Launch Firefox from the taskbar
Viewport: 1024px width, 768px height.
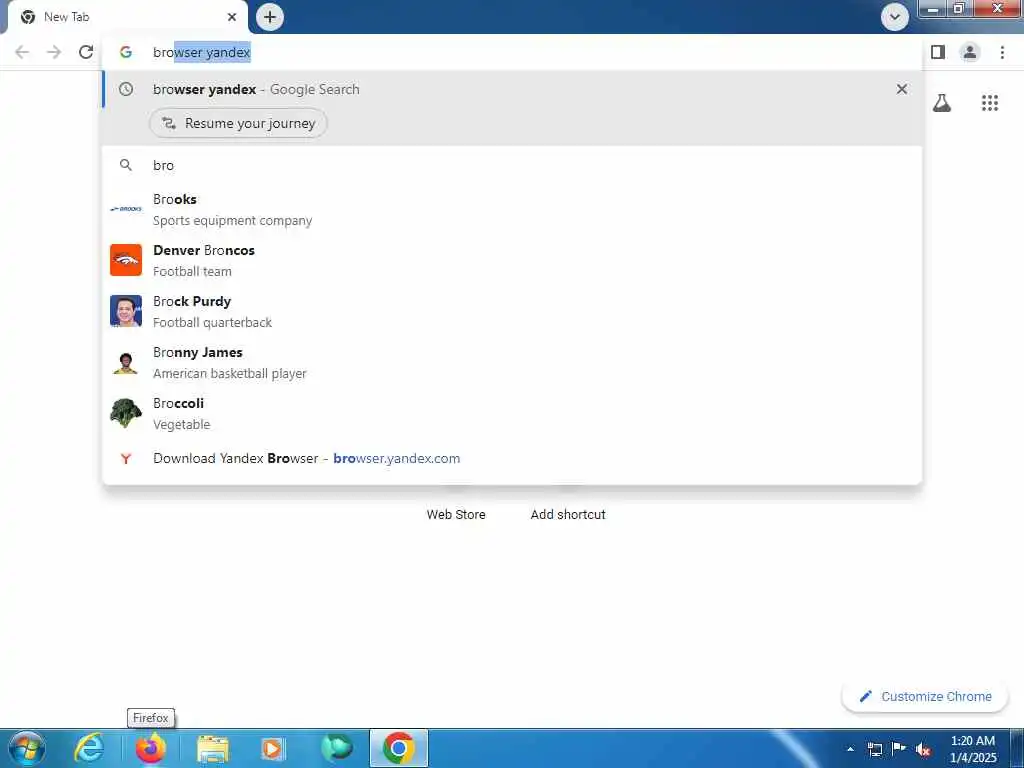[151, 748]
